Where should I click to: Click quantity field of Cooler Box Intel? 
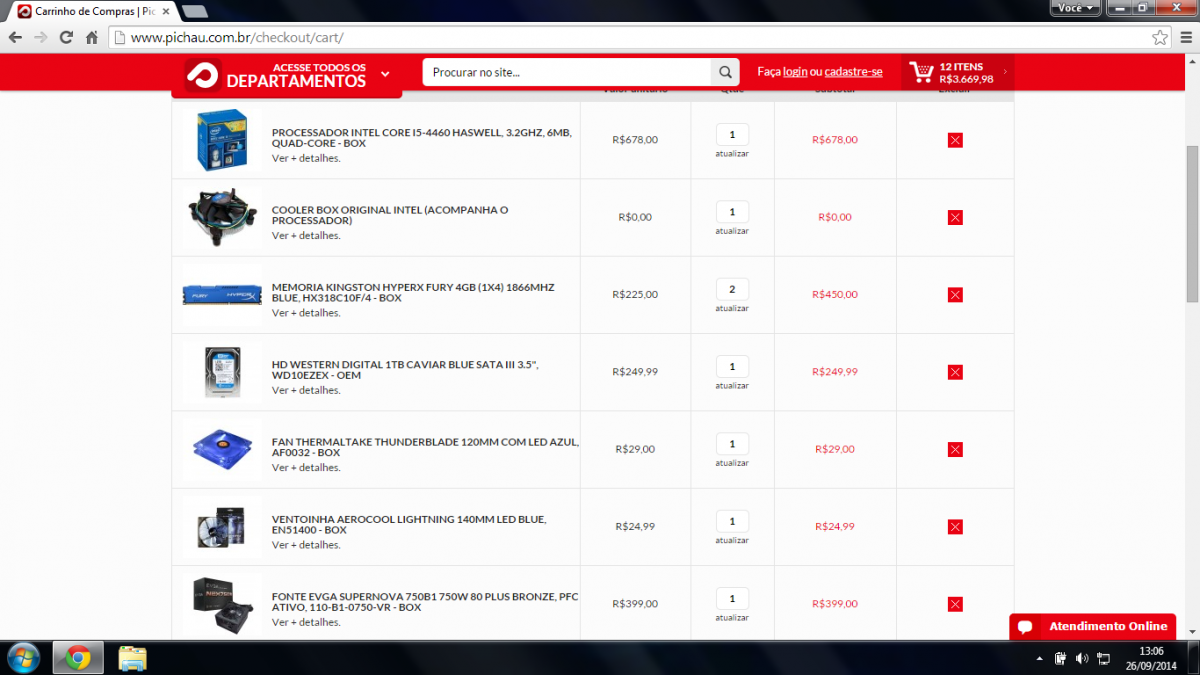(x=732, y=212)
